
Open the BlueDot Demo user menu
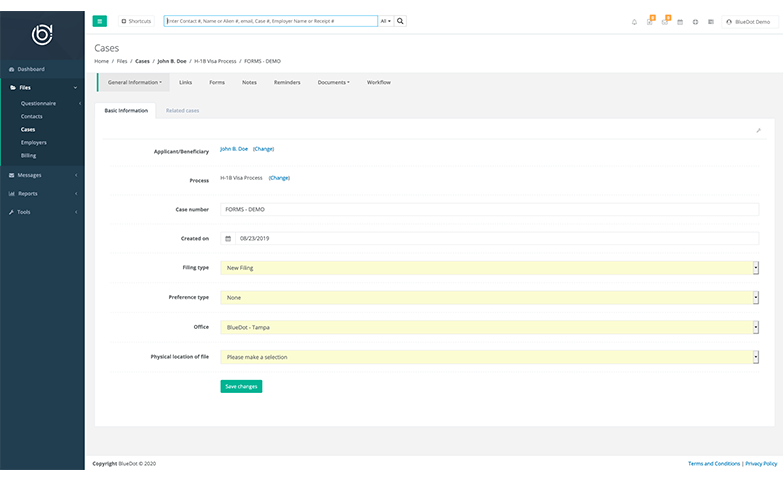tap(749, 22)
